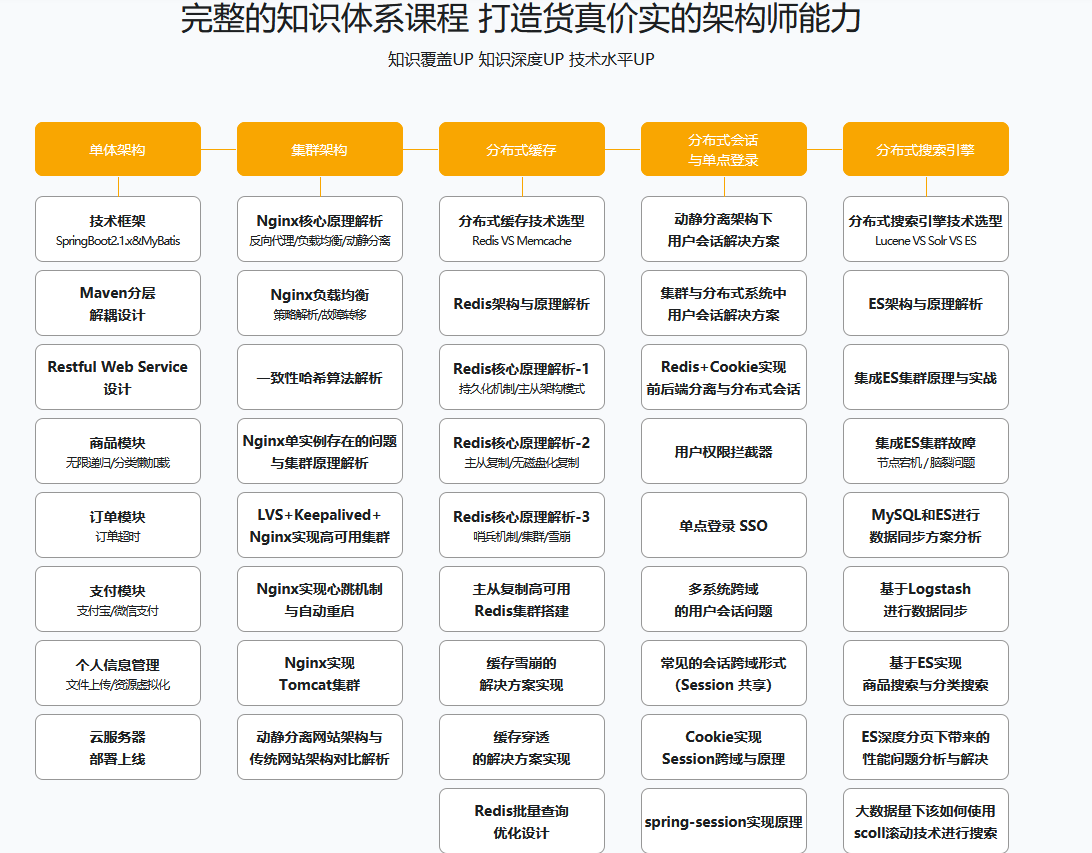Select the 基于Logstash进行数据同步 box
Screen dimensions: 1092x853
926,599
